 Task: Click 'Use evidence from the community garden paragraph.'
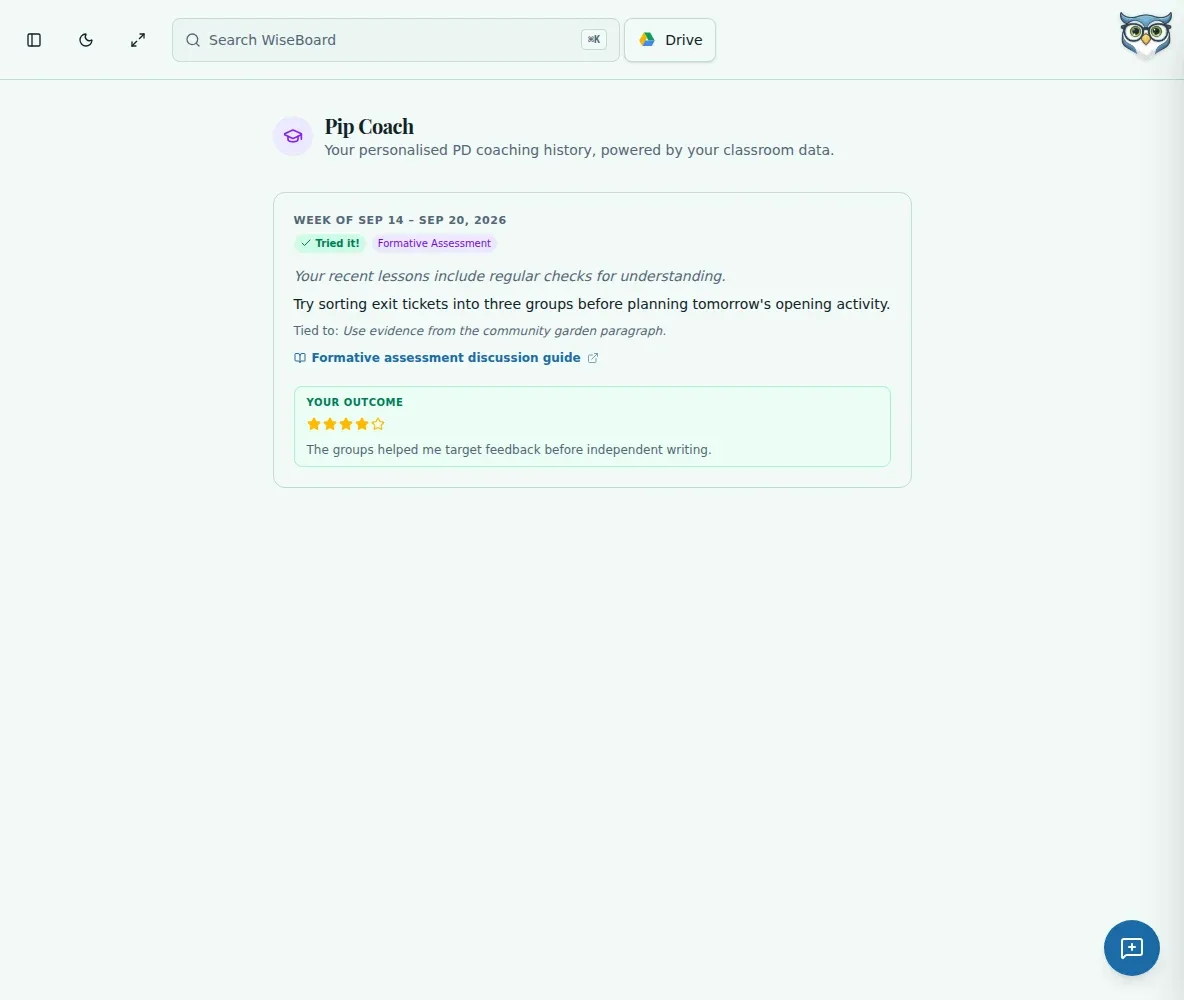point(504,331)
